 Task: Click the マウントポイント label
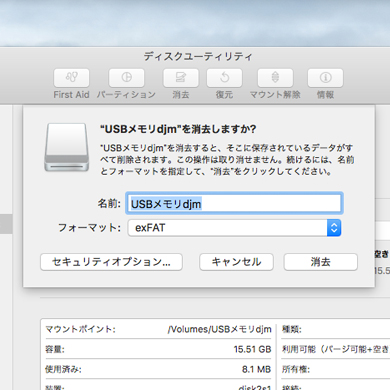pos(80,329)
